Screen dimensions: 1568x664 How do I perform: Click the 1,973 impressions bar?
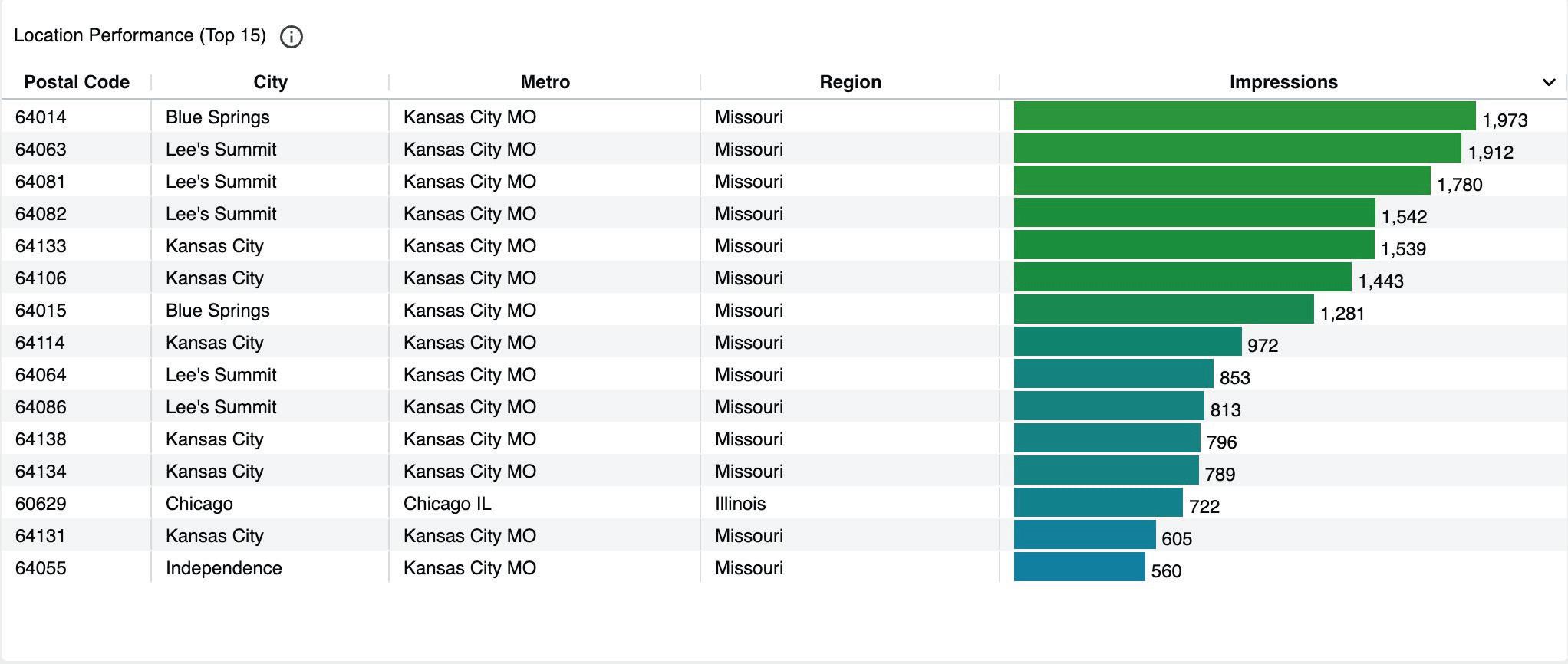[1244, 117]
